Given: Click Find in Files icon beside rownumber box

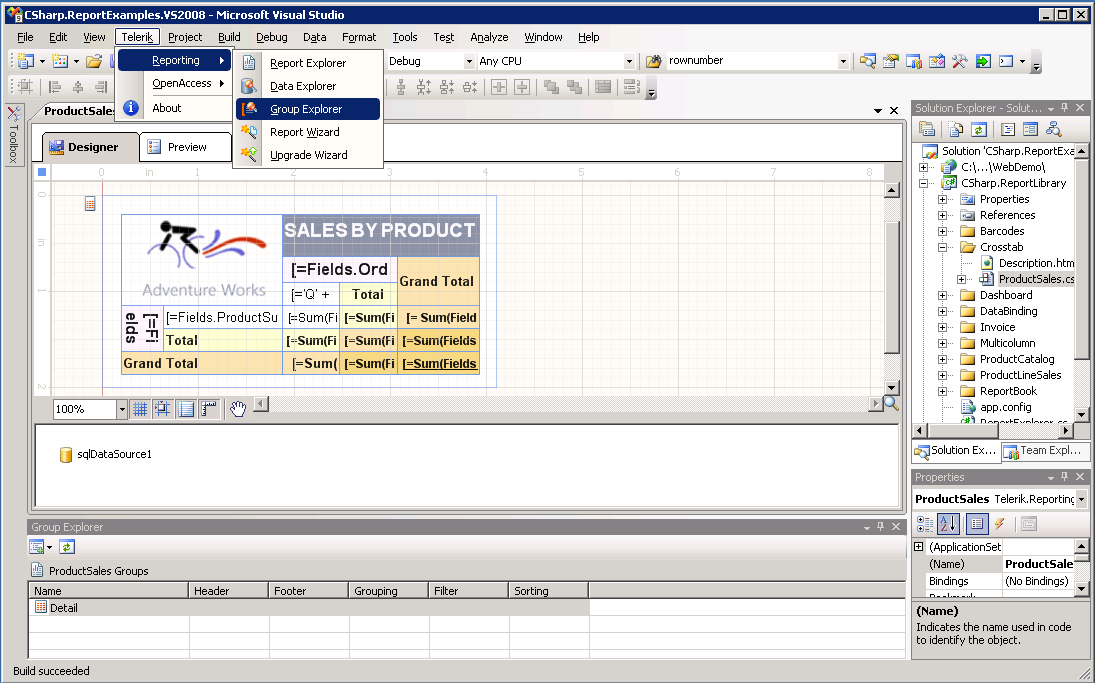Looking at the screenshot, I should (654, 61).
